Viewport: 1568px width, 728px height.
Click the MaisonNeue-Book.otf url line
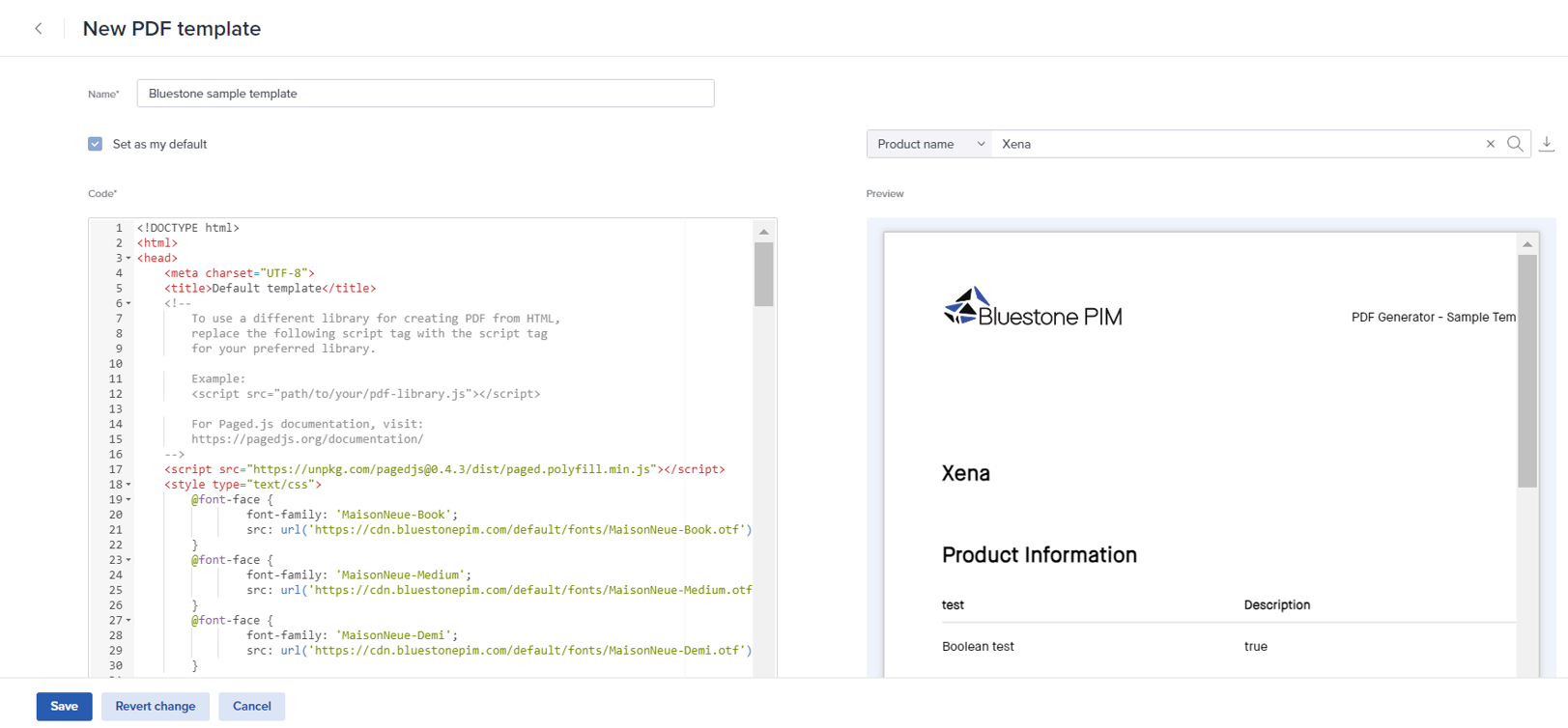point(499,530)
